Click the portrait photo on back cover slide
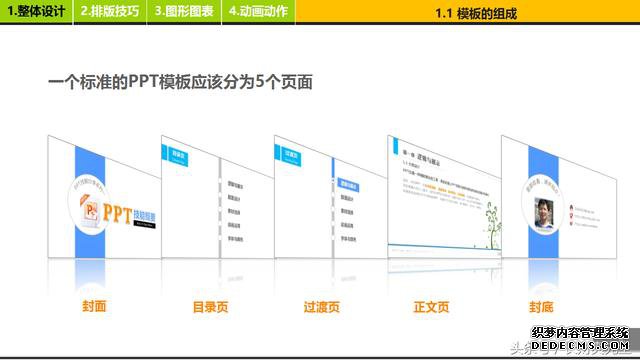The height and width of the screenshot is (360, 640). click(x=544, y=214)
